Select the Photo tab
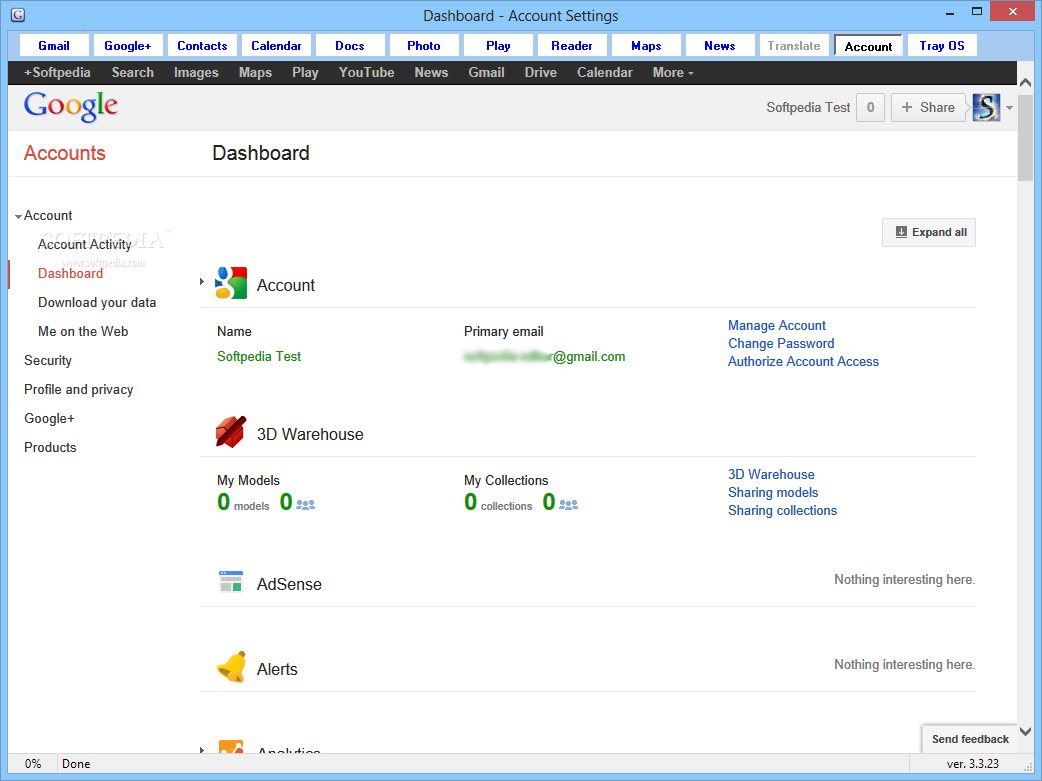 pos(424,46)
